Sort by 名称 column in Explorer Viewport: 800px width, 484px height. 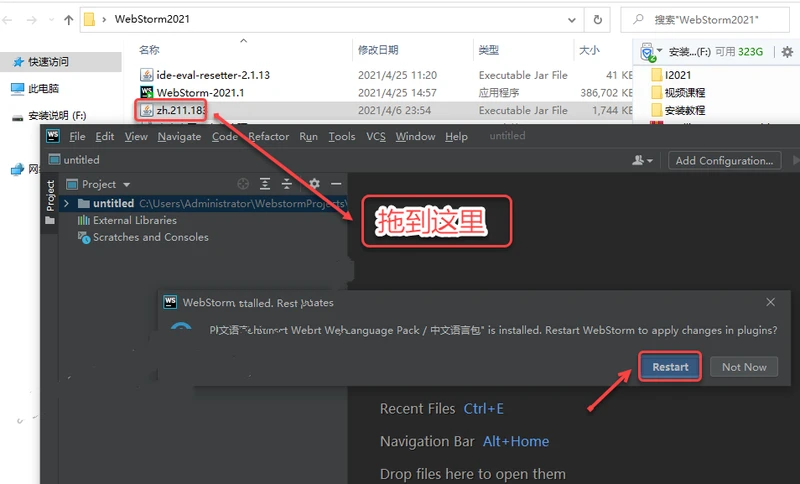(149, 50)
